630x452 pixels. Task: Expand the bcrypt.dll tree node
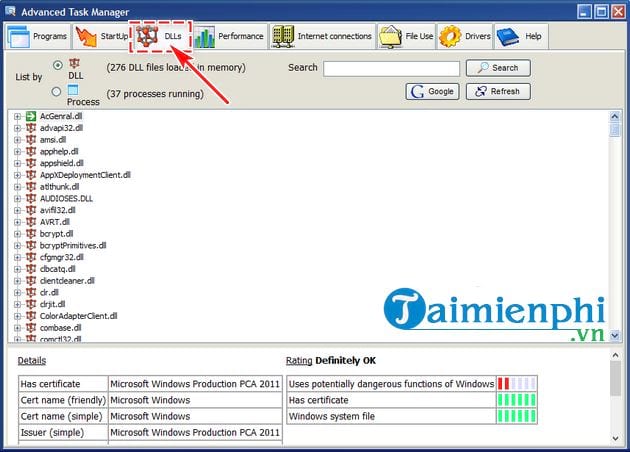tap(17, 234)
